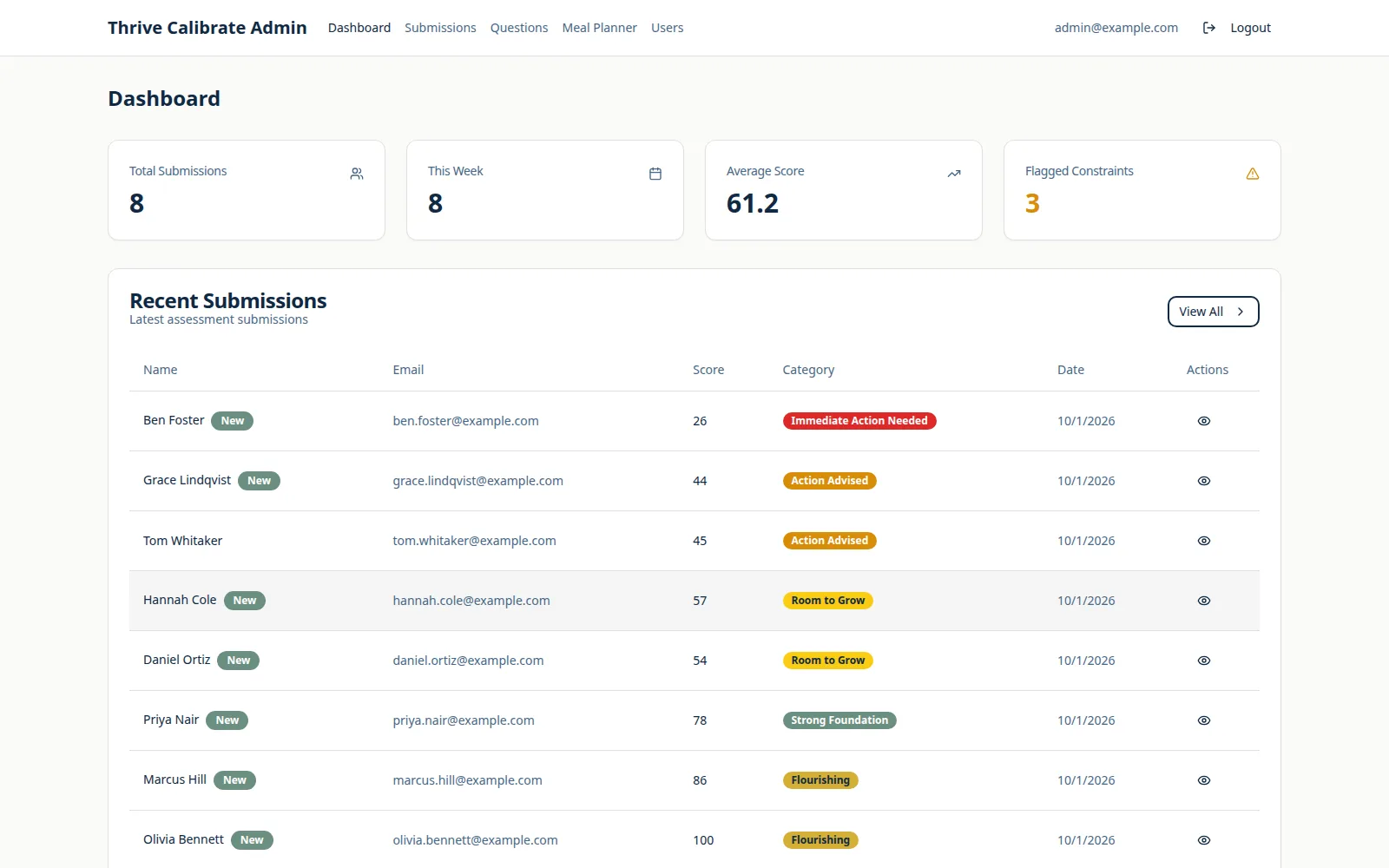Click priya.nair@example.com email
The width and height of the screenshot is (1389, 868).
pos(464,720)
